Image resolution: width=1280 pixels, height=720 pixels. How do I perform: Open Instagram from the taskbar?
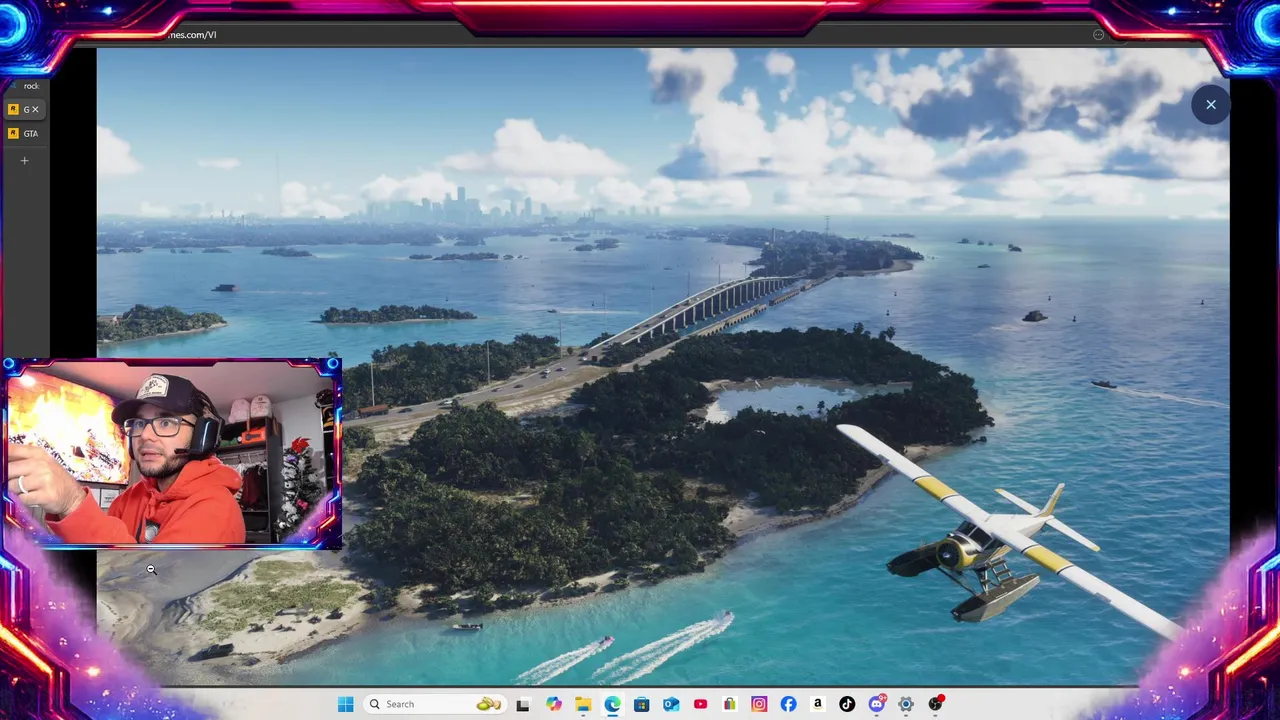pyautogui.click(x=759, y=704)
